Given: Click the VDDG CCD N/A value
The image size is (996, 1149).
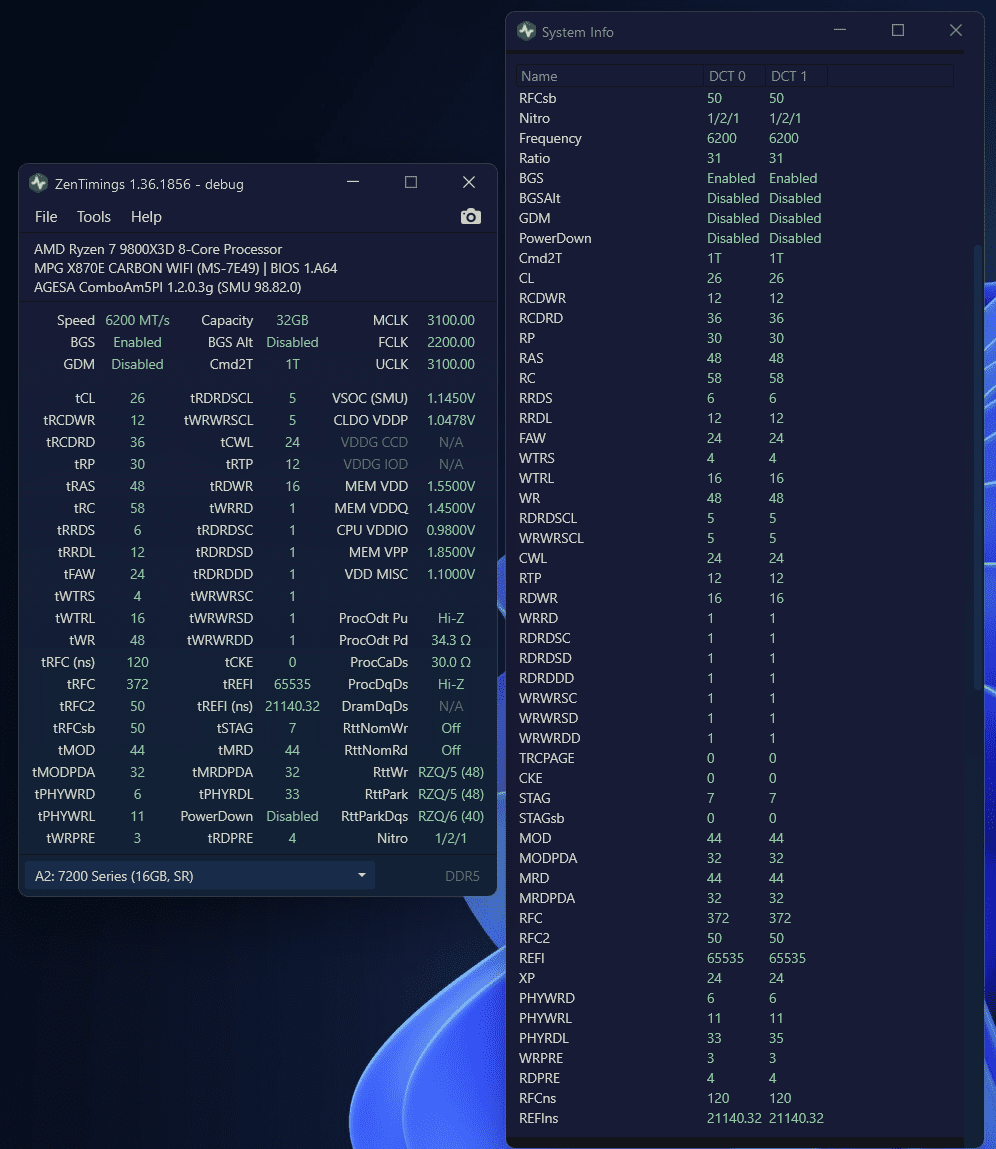Looking at the screenshot, I should [451, 442].
